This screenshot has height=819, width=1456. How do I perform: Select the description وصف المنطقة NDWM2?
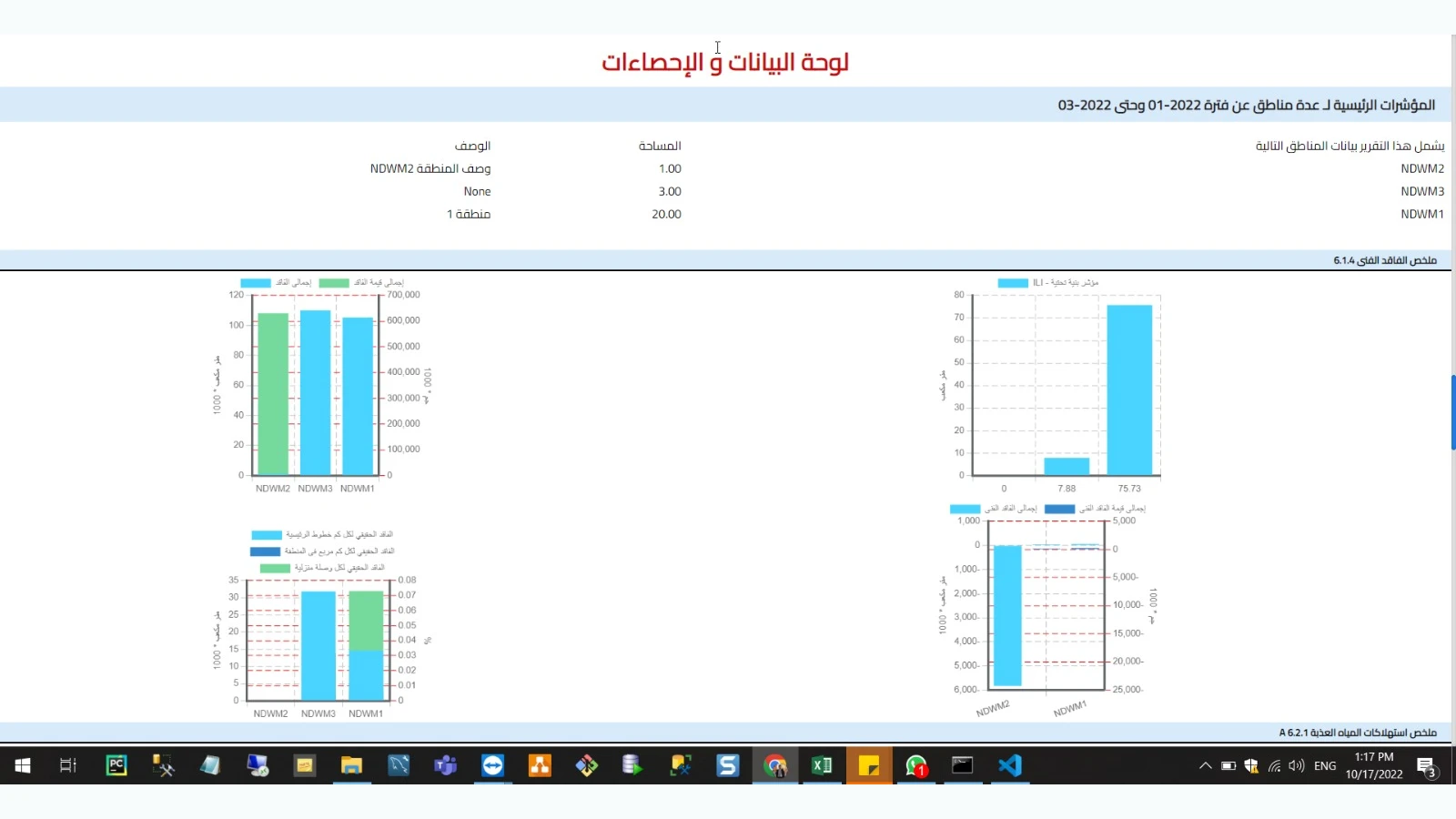[x=430, y=169]
